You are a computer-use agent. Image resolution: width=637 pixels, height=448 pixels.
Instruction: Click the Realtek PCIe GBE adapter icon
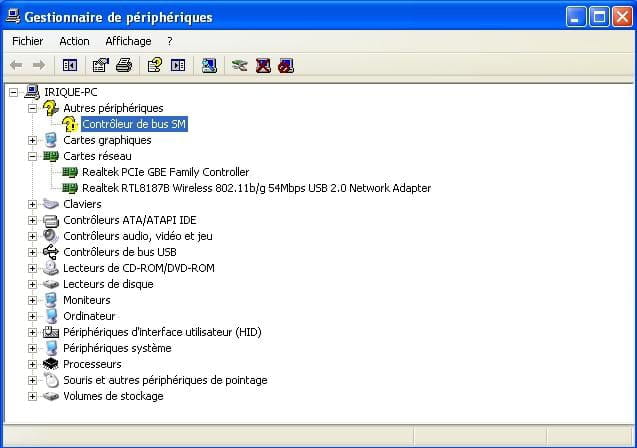[70, 172]
